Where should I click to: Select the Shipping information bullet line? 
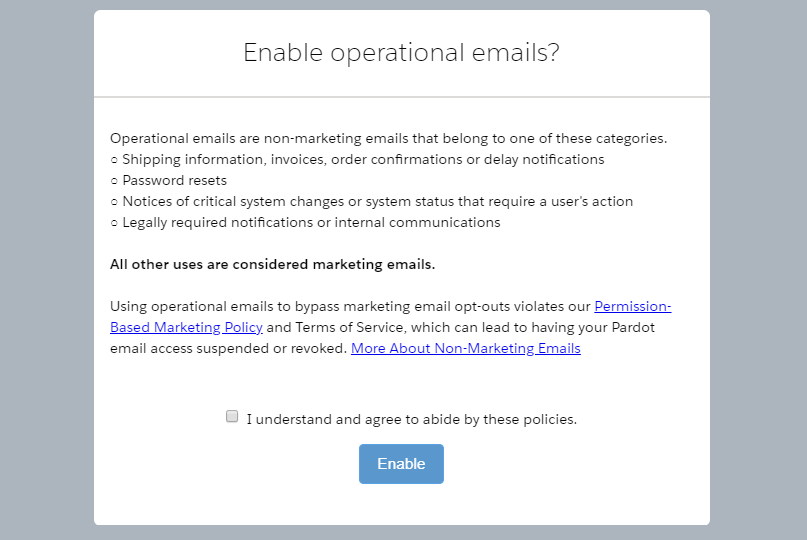click(x=363, y=159)
